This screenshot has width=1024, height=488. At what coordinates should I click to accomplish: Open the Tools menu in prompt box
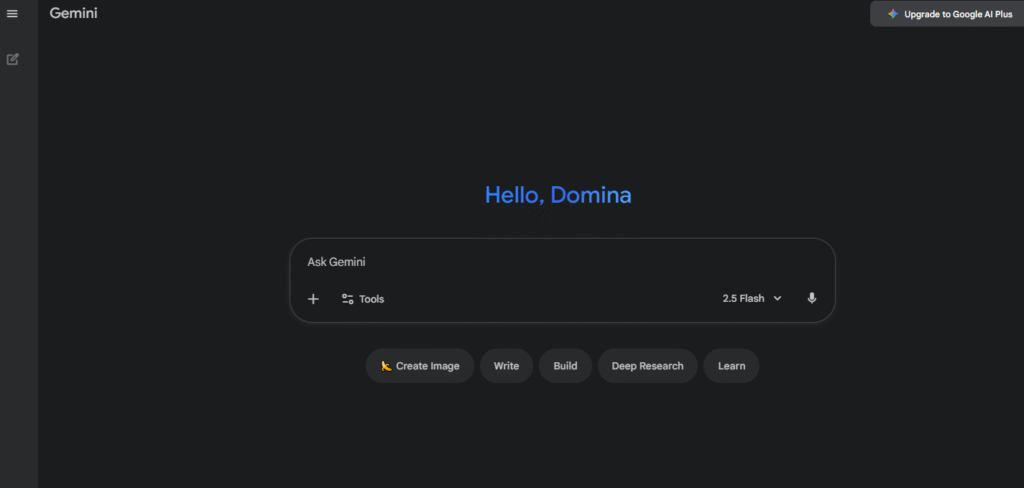pos(371,299)
